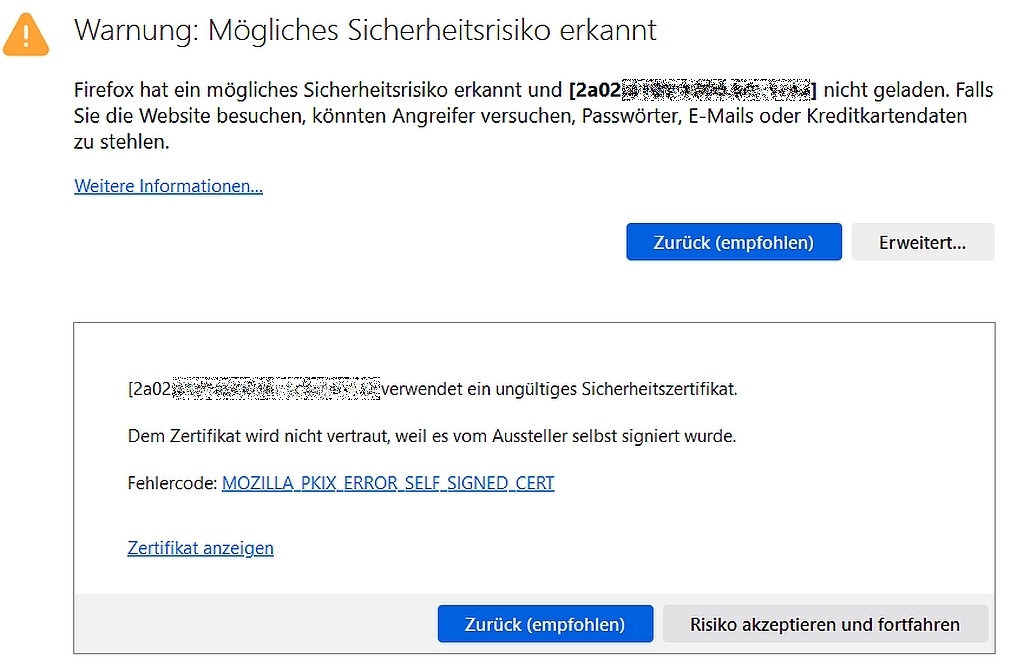This screenshot has height=672, width=1024.
Task: Click the Warnung: Mögliches Sicherheitsrisiko erkannt heading
Action: point(365,30)
